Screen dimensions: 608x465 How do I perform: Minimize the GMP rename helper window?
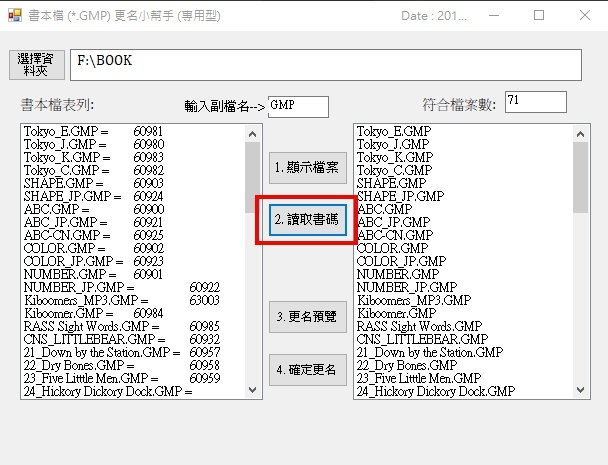(x=494, y=16)
